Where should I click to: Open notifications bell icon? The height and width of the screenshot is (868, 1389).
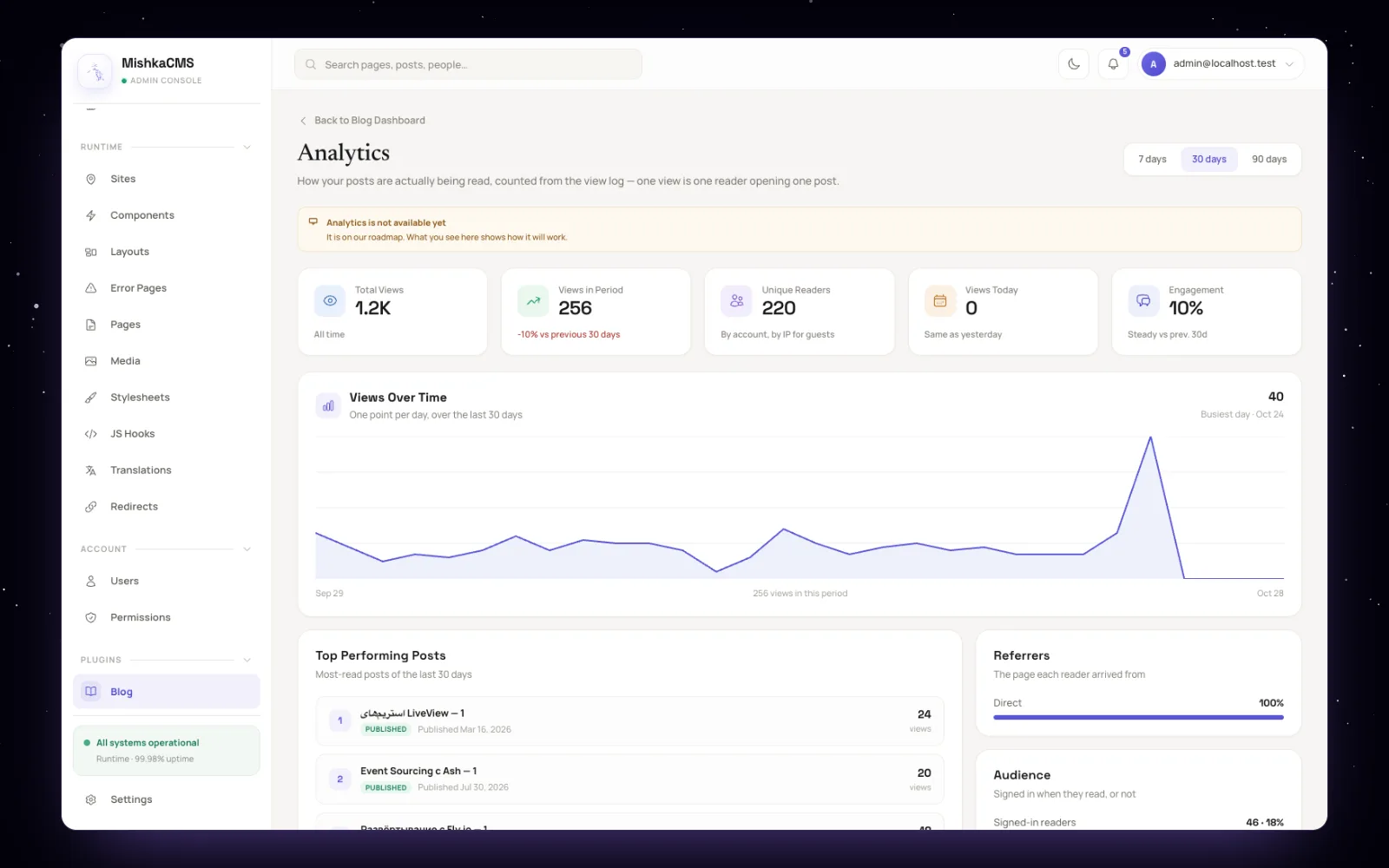point(1113,64)
